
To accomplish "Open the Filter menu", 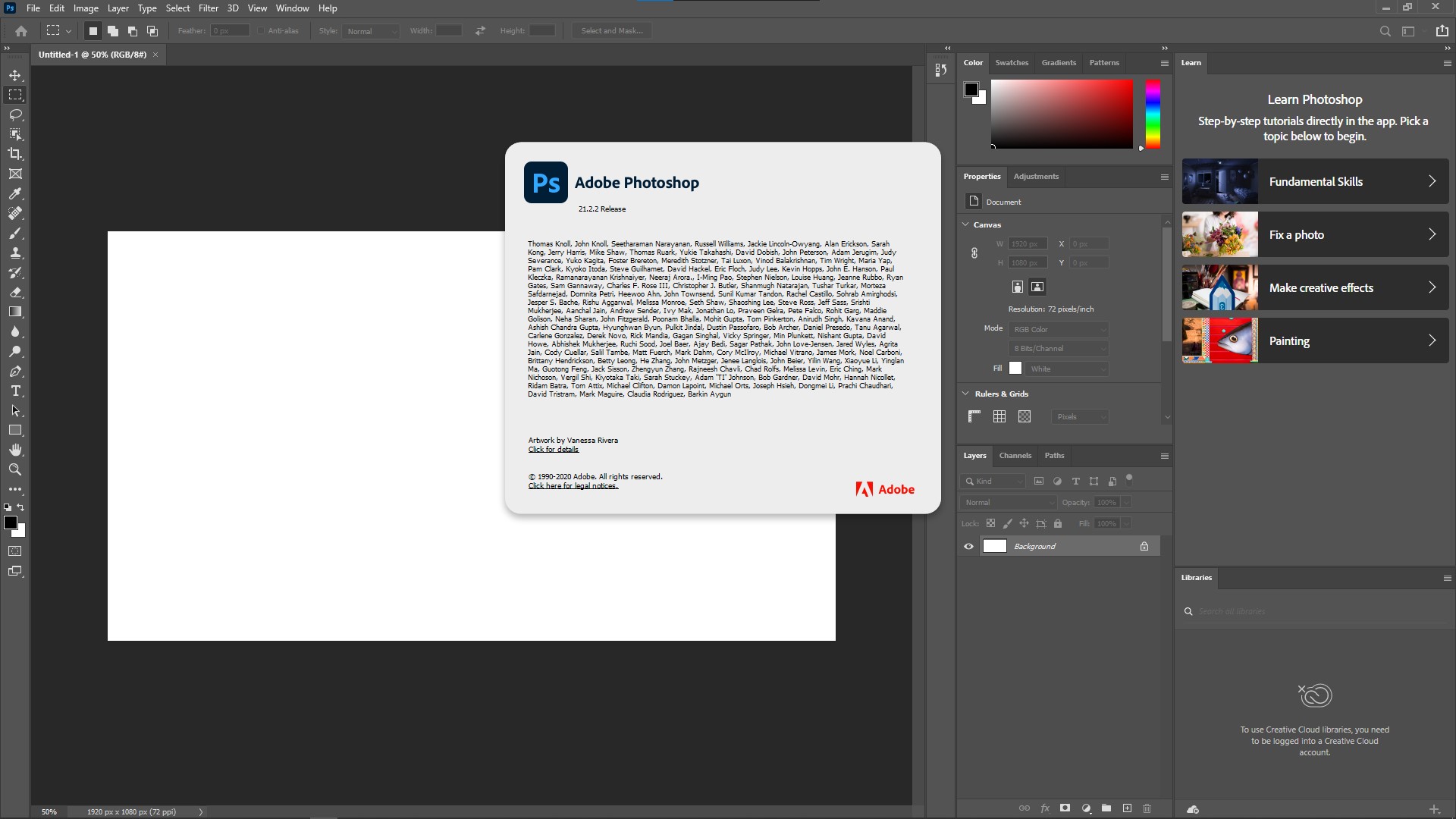I will [x=208, y=8].
